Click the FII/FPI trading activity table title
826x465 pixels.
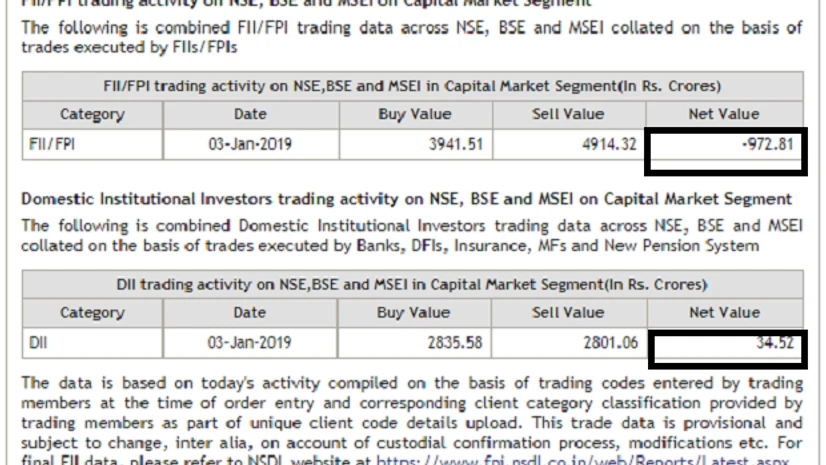click(x=412, y=86)
